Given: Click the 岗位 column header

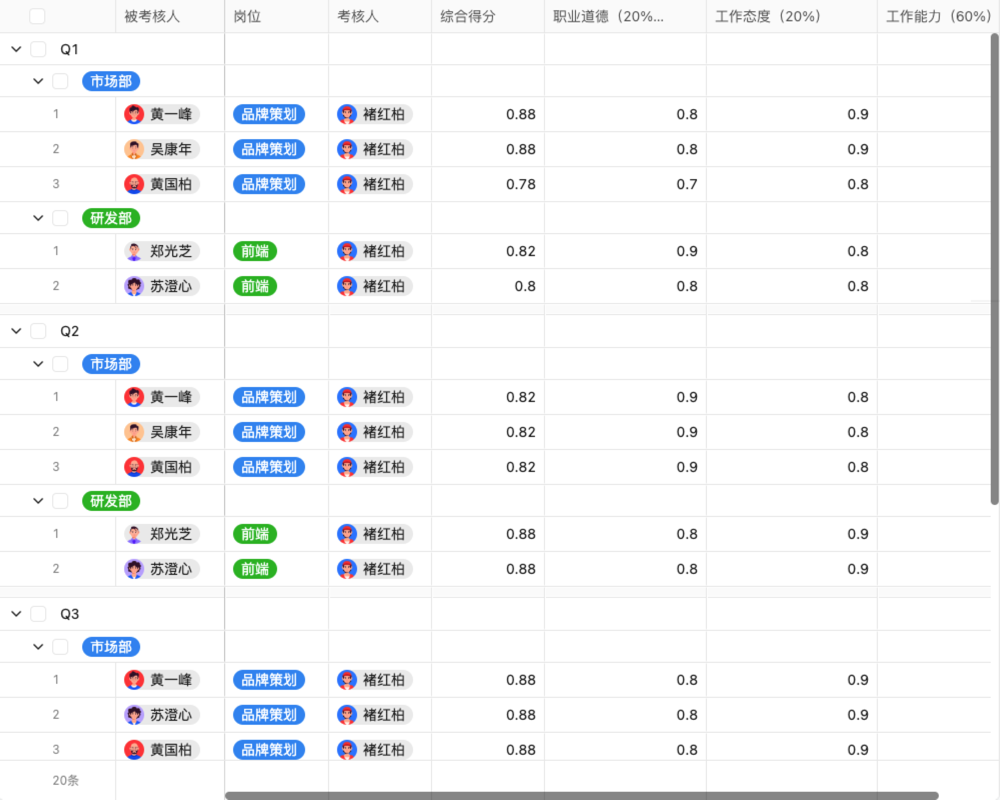Looking at the screenshot, I should point(247,16).
